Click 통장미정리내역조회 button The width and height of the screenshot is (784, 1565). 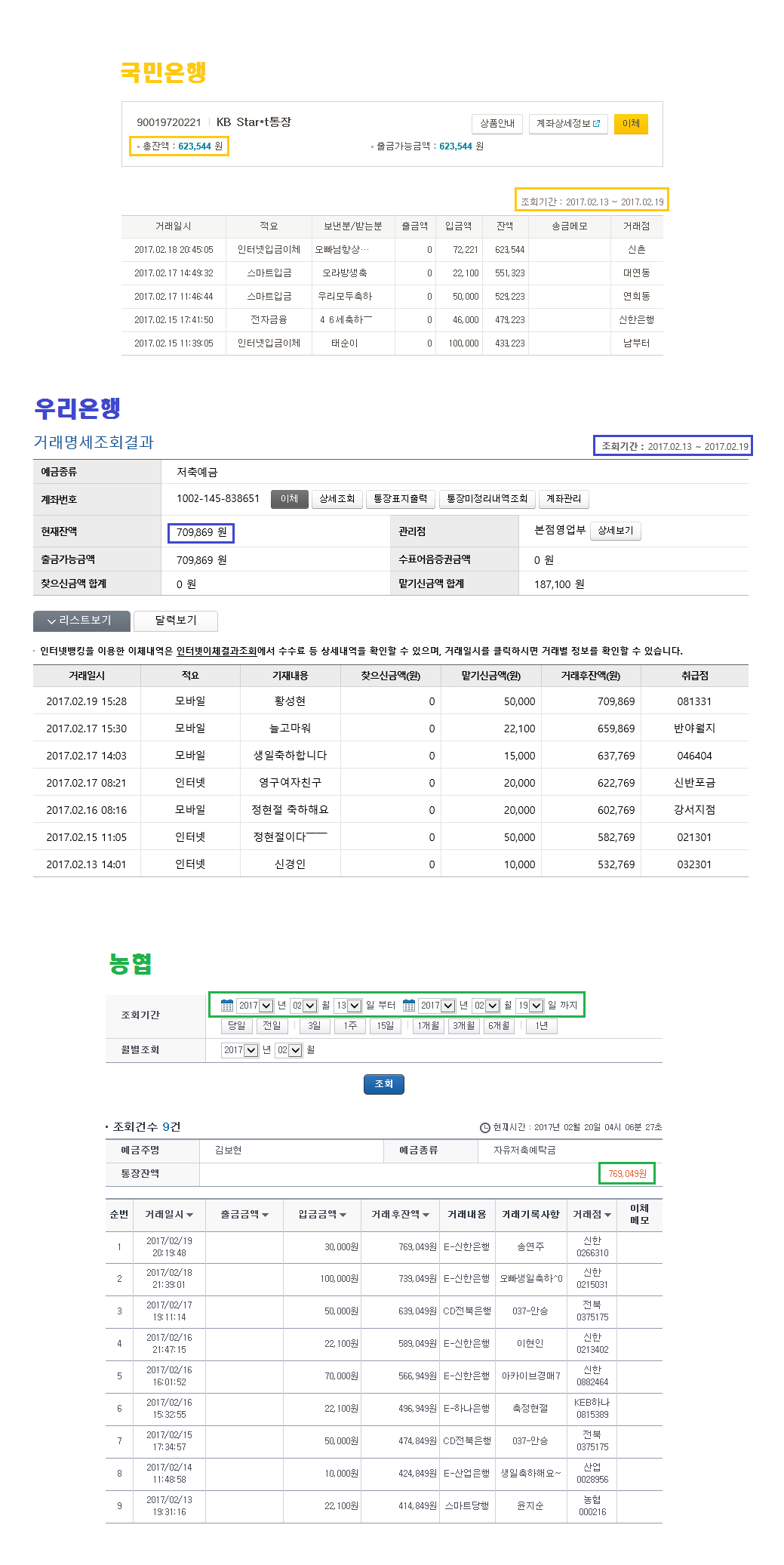(x=487, y=499)
